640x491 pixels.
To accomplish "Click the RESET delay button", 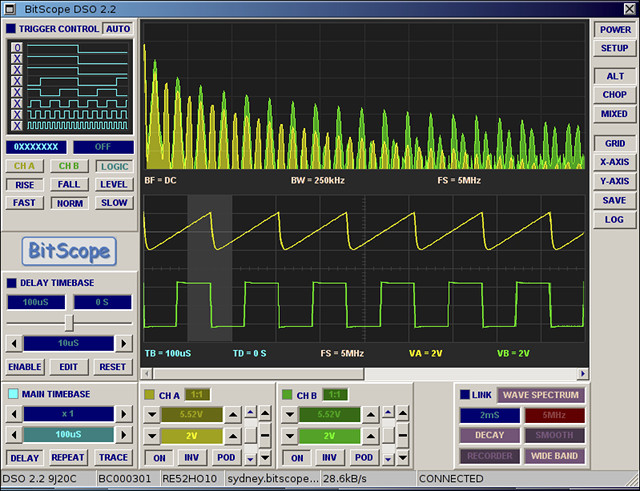I will click(113, 367).
